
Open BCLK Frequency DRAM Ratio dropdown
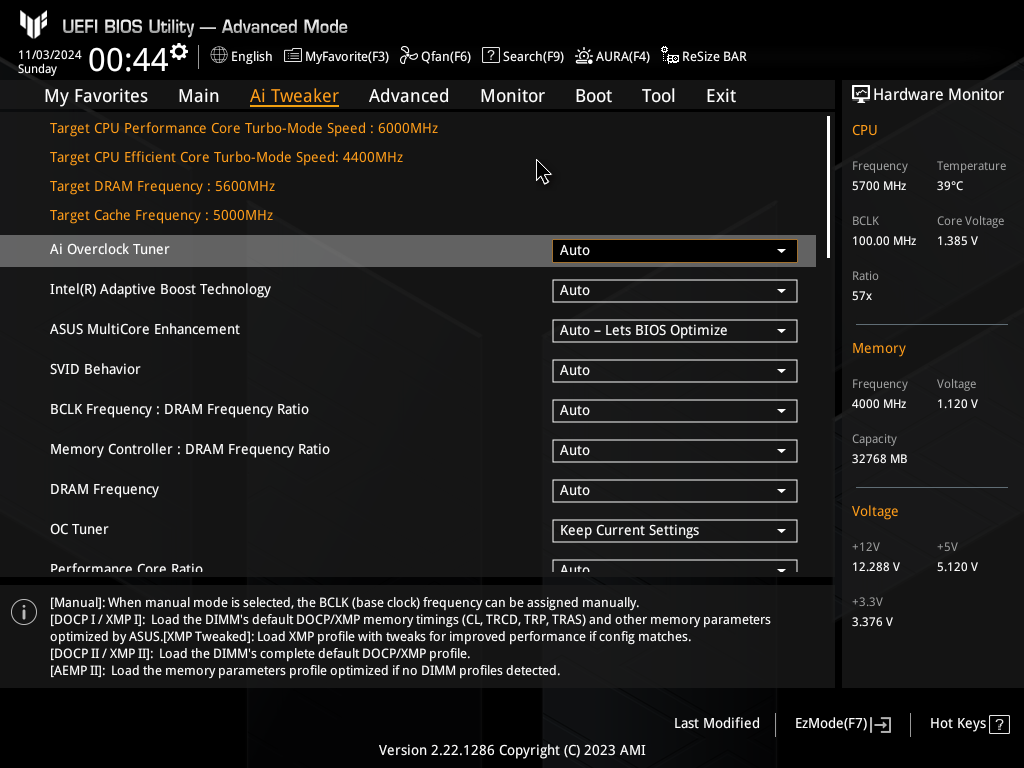(x=675, y=411)
